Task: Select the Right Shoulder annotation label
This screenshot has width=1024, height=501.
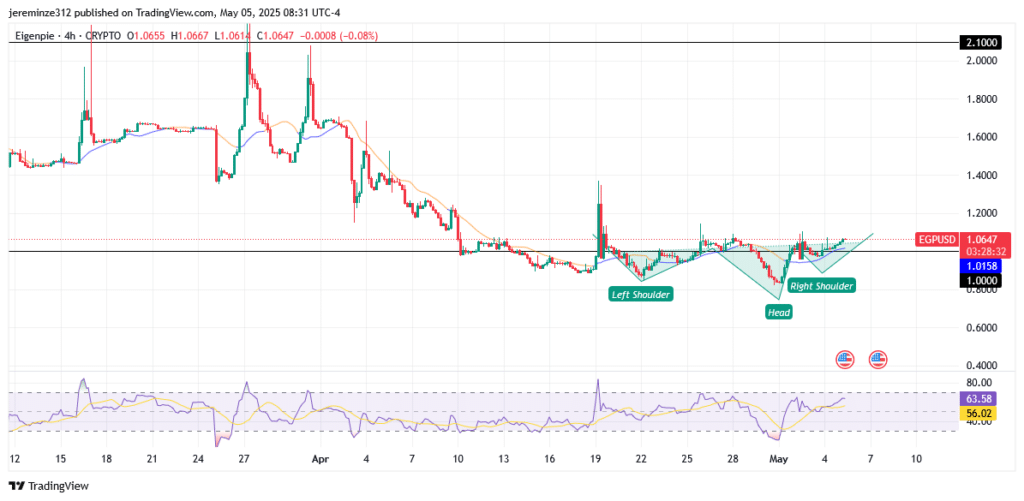Action: (x=821, y=285)
